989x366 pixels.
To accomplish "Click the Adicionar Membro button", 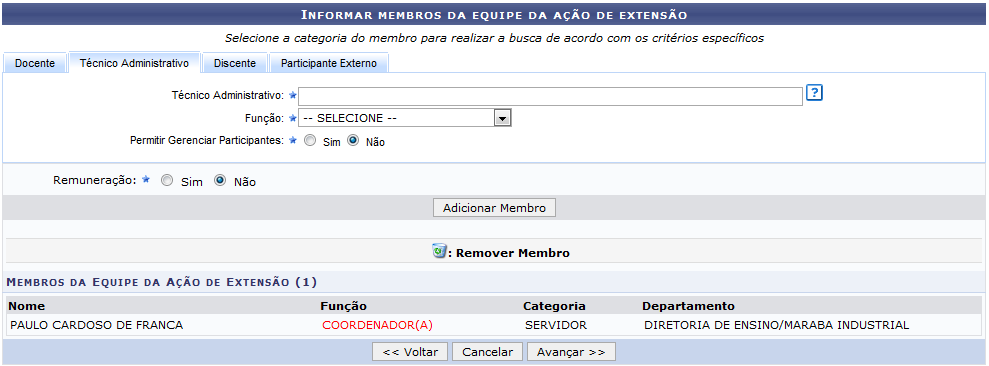I will click(x=494, y=208).
